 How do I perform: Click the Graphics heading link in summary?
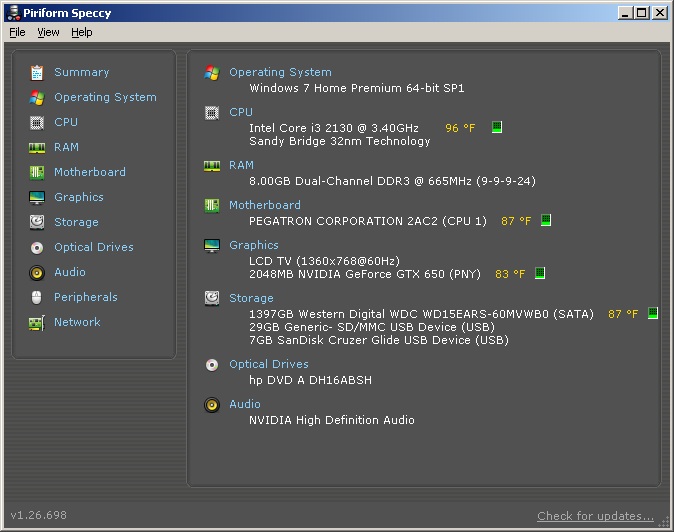[x=254, y=245]
